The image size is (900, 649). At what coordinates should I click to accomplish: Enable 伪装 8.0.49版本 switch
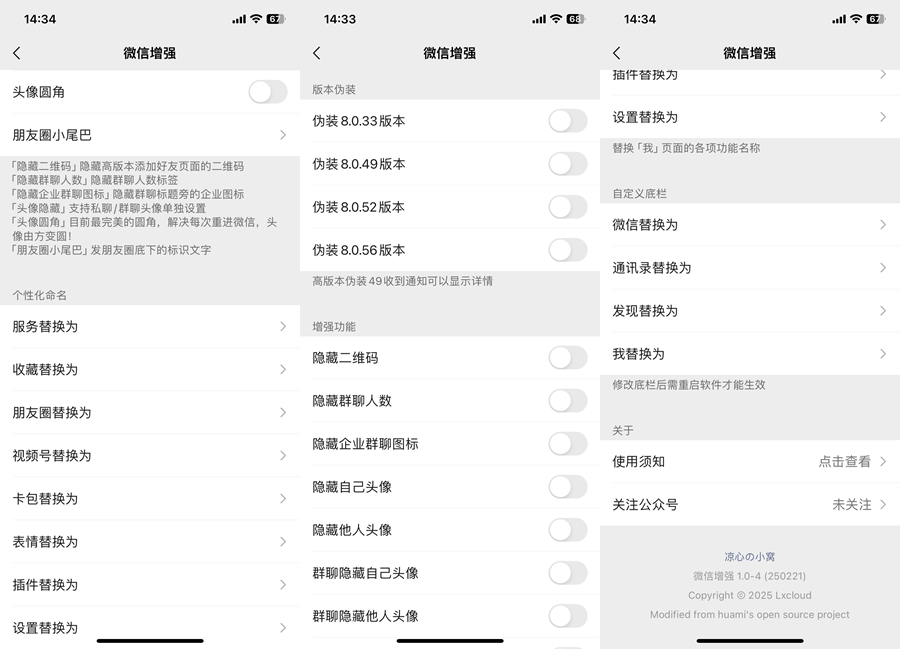coord(567,165)
